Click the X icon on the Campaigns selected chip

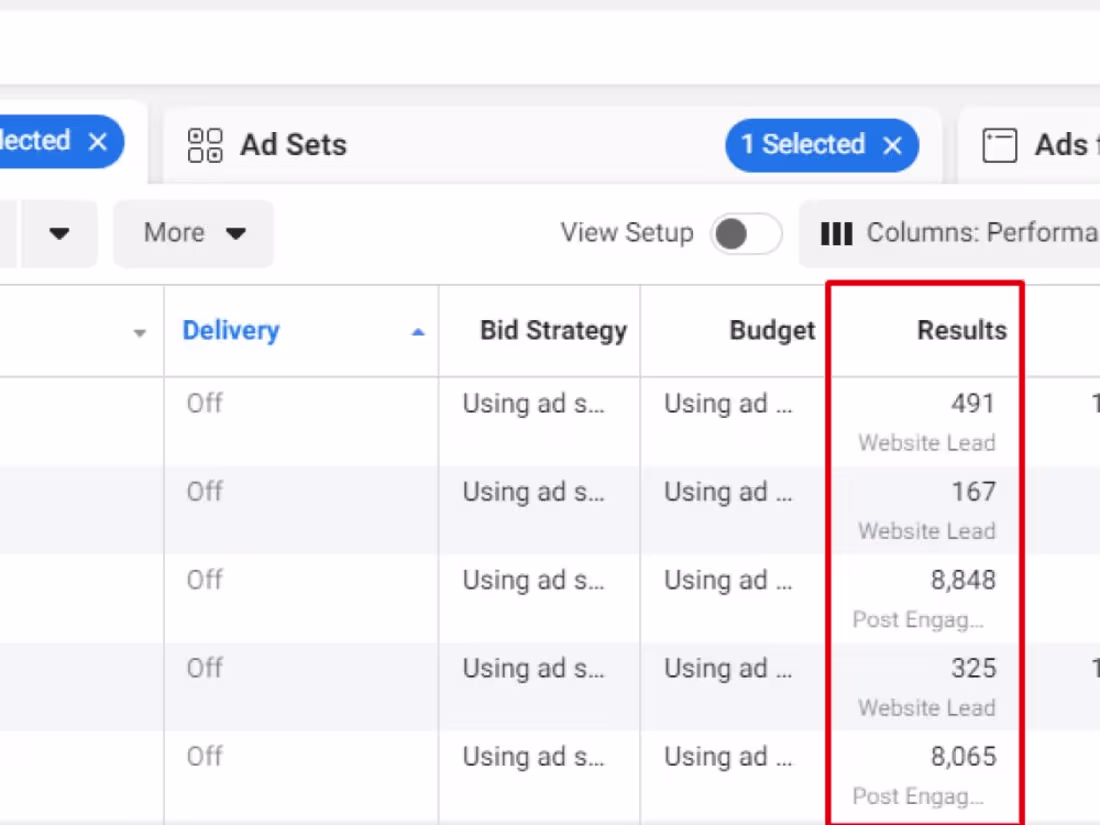click(97, 141)
